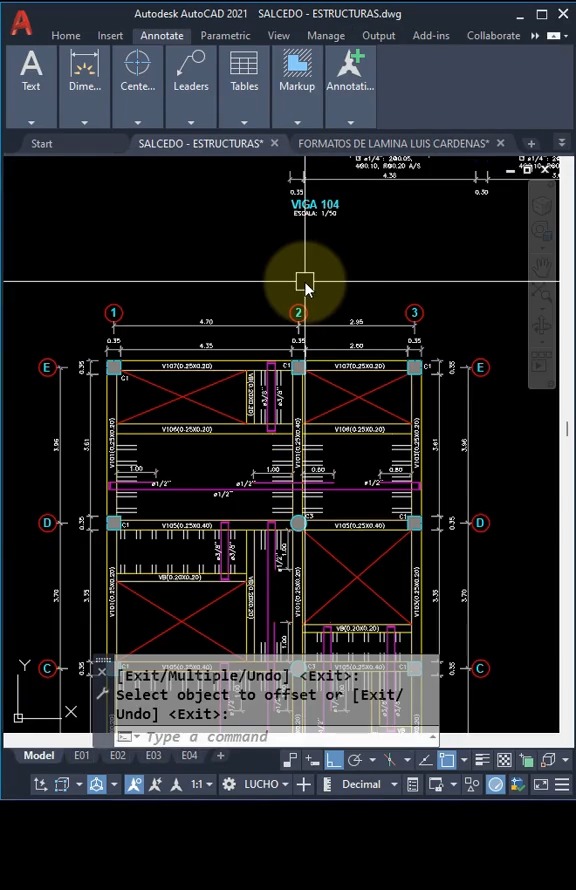Toggle Transparency display
Viewport: 576px width, 890px height.
tap(504, 759)
